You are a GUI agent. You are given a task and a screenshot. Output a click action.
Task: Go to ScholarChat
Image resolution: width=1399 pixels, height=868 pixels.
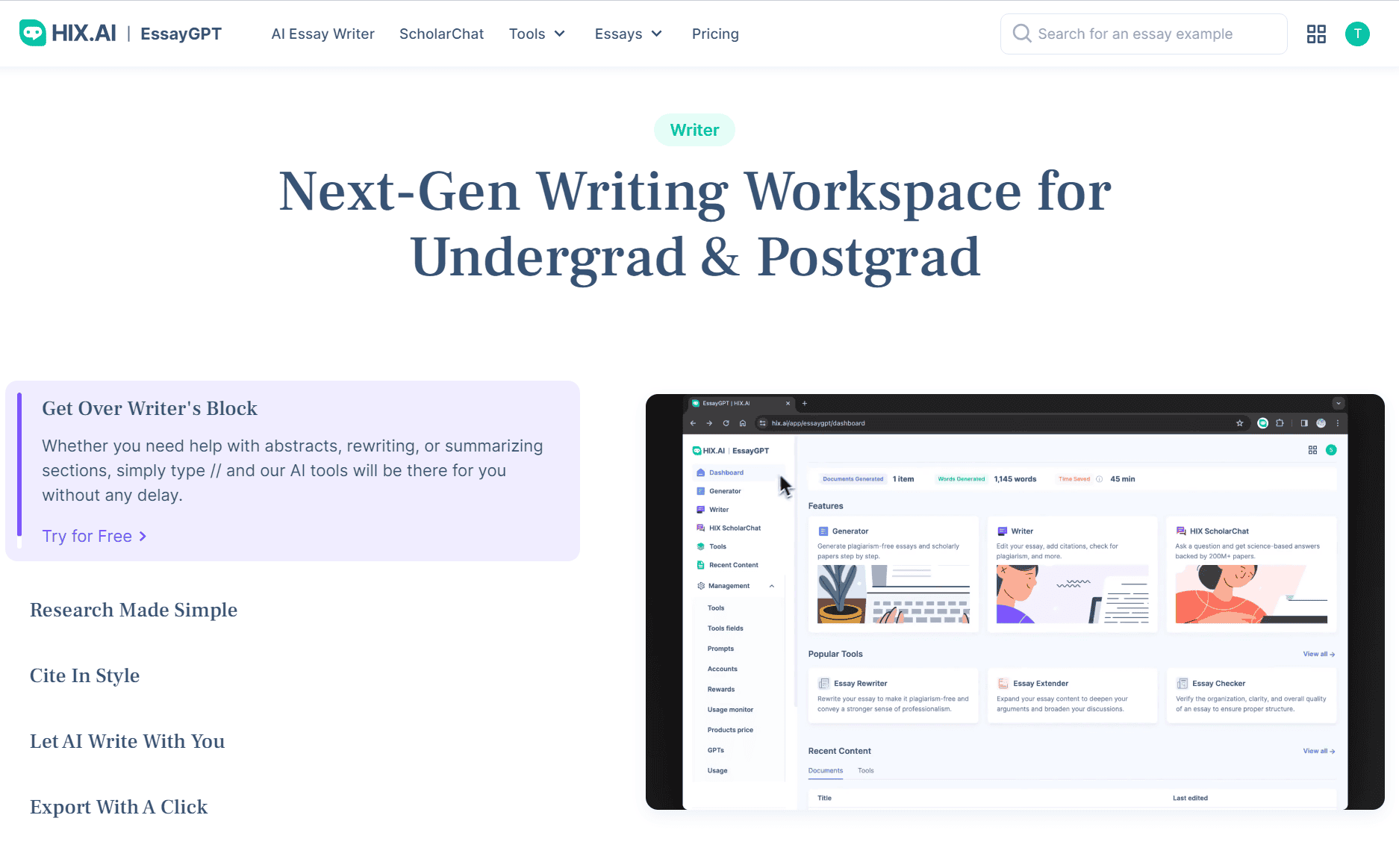[x=441, y=34]
